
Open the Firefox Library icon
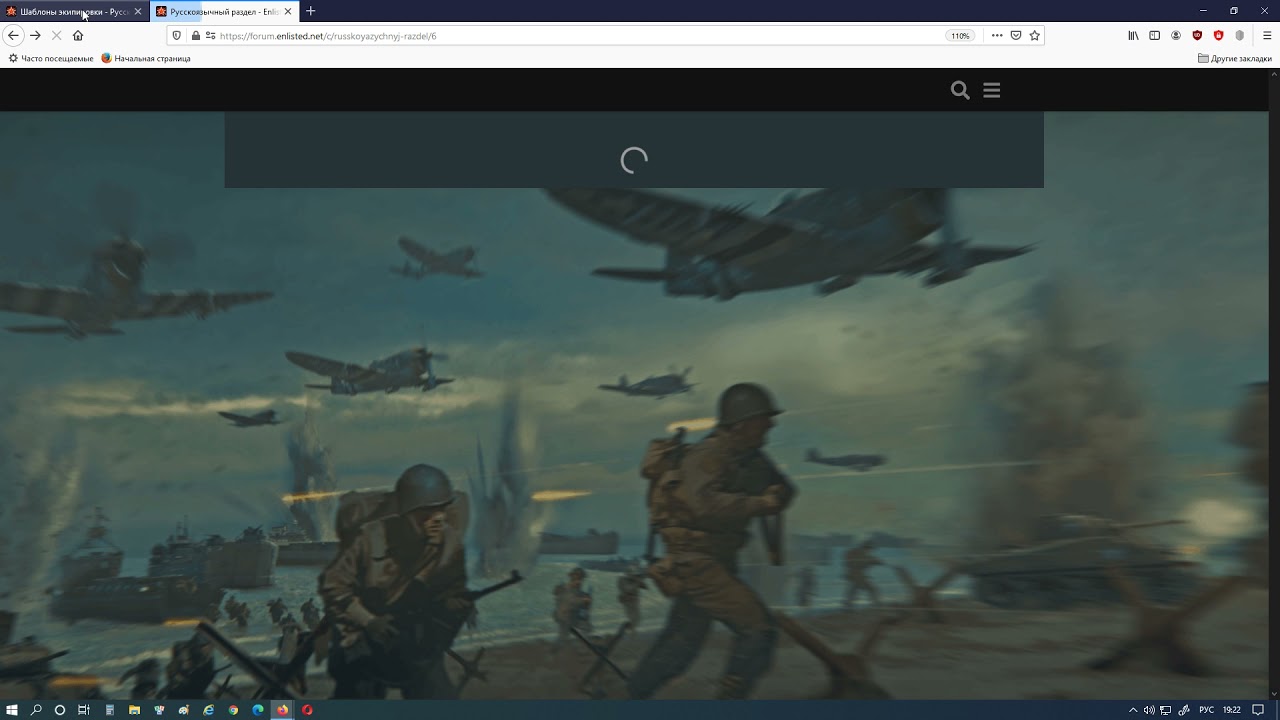tap(1133, 35)
